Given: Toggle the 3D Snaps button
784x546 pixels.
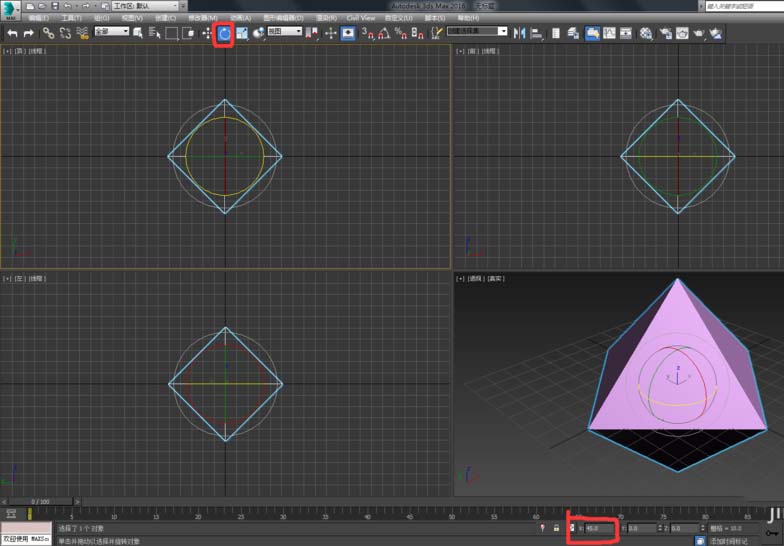Looking at the screenshot, I should pyautogui.click(x=368, y=34).
